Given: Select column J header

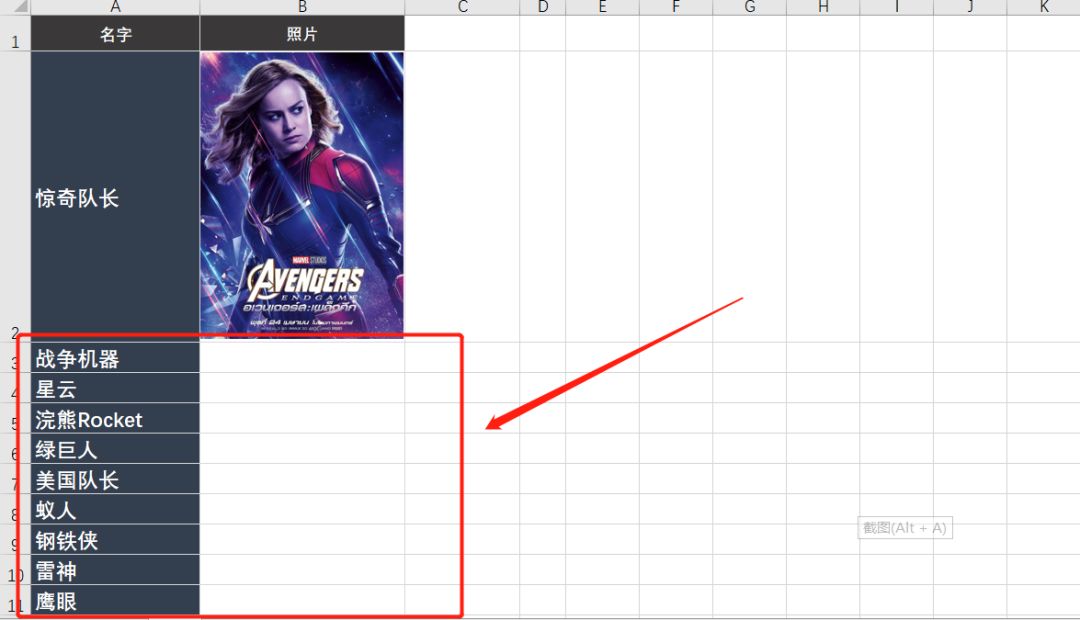Looking at the screenshot, I should point(970,7).
